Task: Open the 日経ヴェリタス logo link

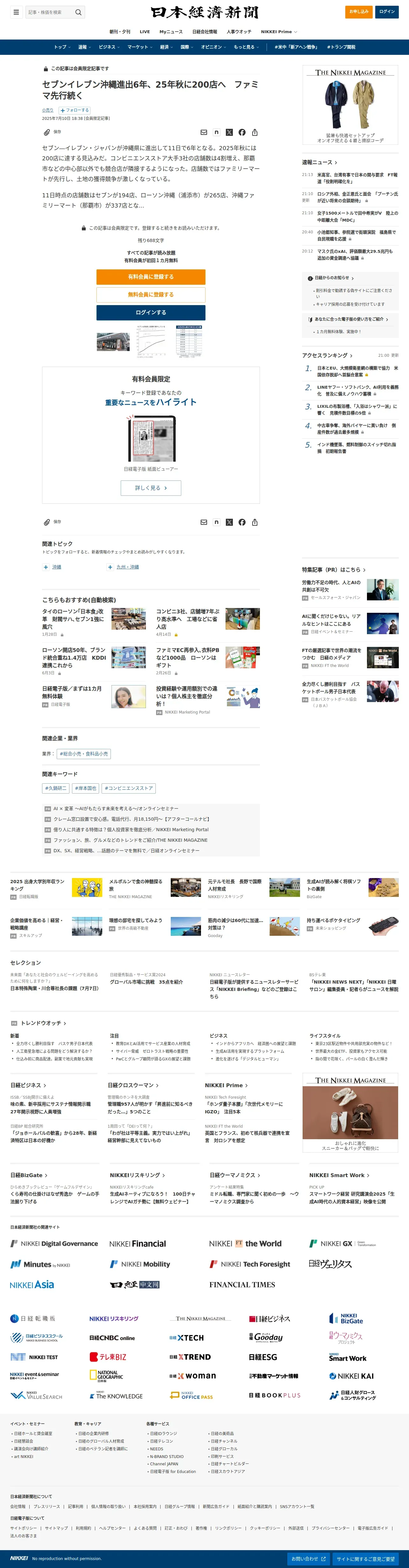Action: (330, 1264)
